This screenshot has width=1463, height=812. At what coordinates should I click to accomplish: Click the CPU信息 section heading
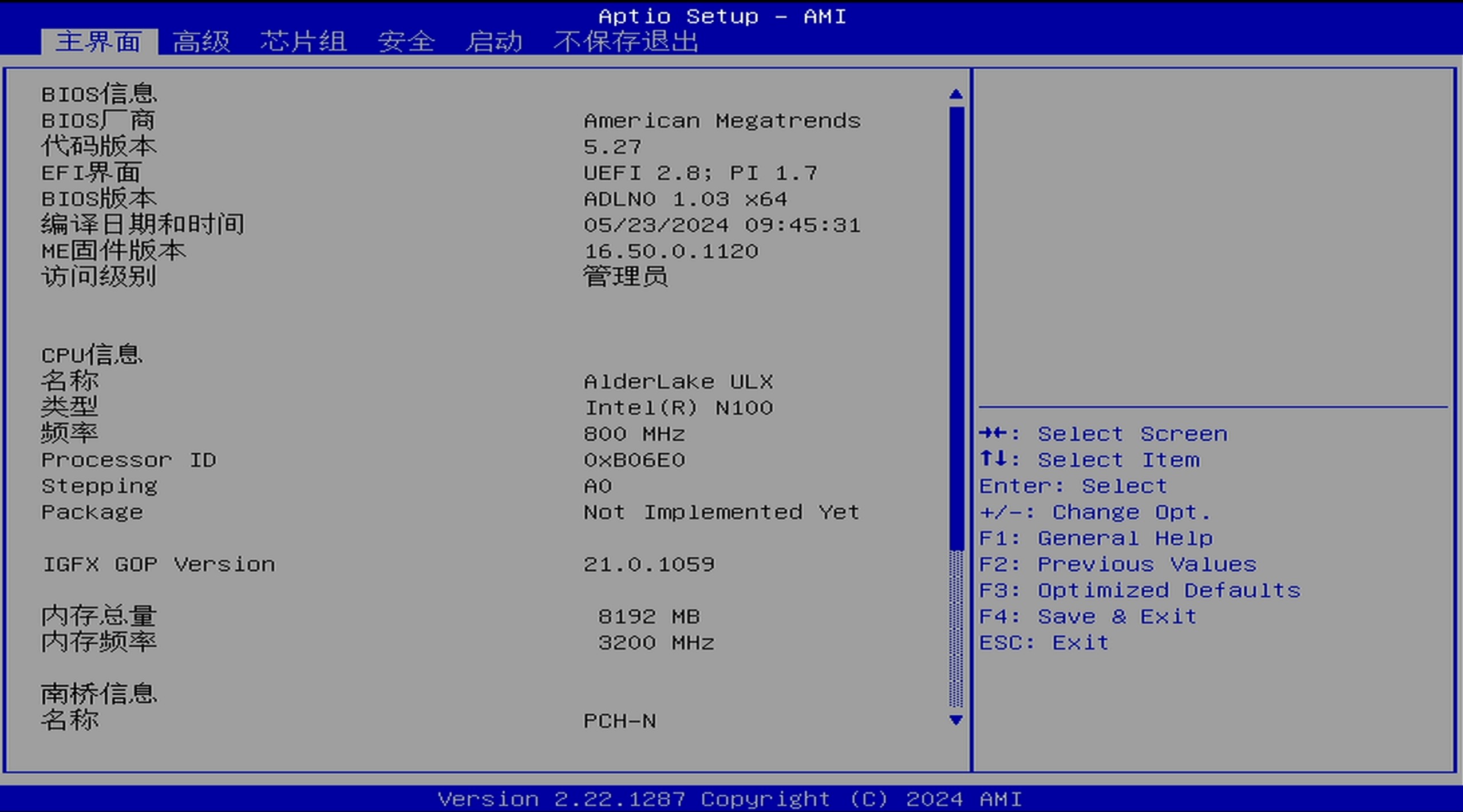point(92,355)
